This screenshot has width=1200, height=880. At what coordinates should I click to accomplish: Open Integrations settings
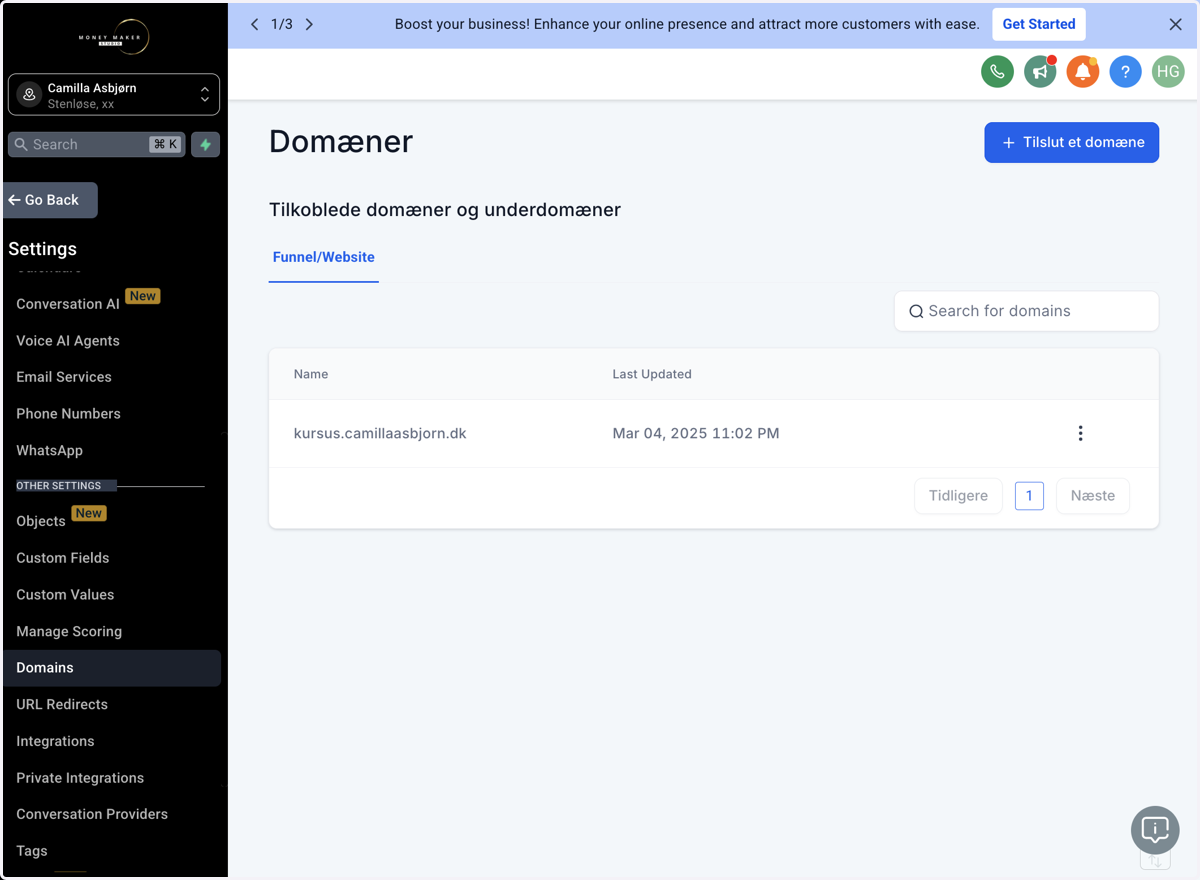tap(55, 742)
